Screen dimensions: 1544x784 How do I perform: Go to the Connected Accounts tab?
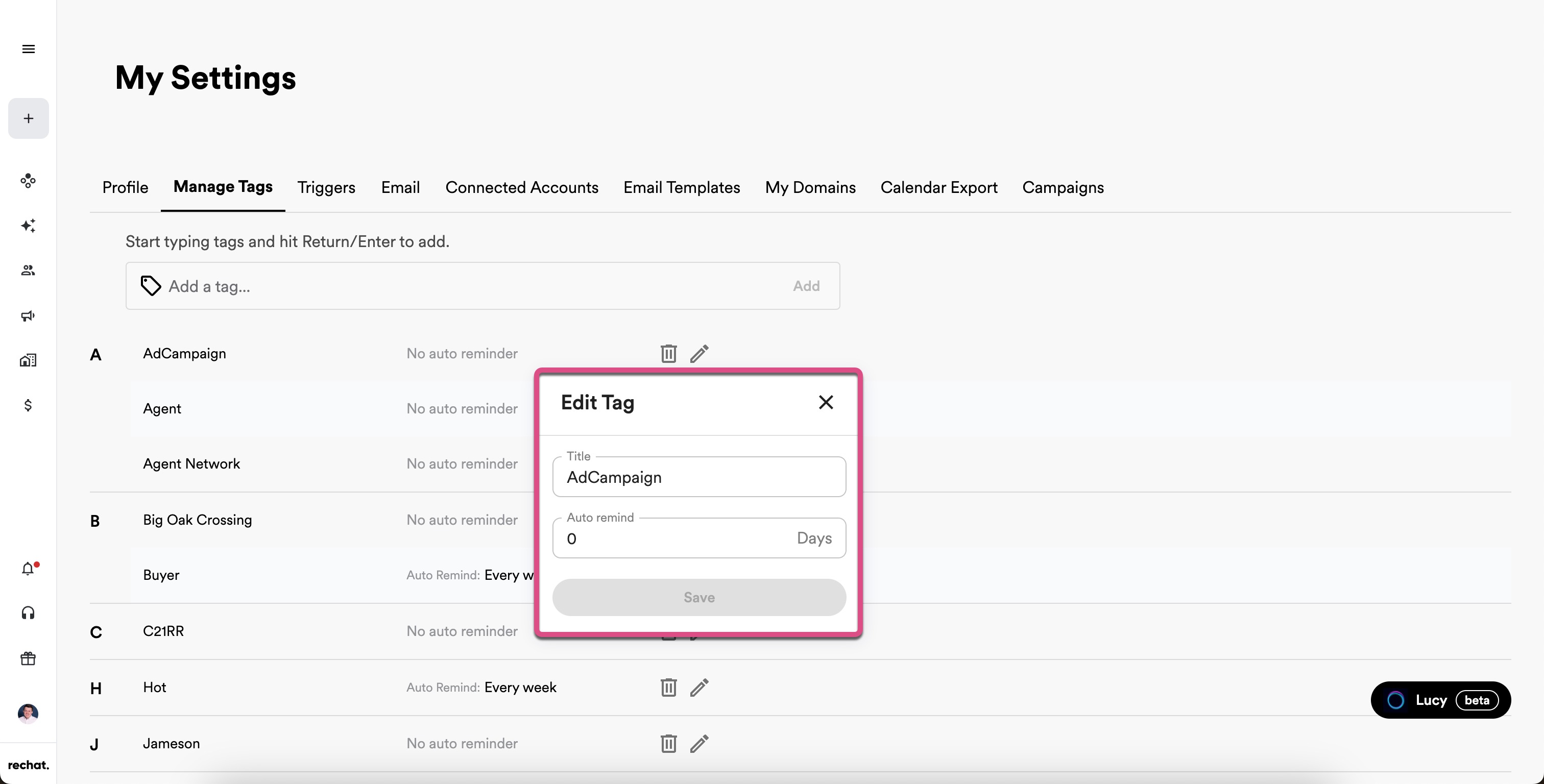(x=521, y=188)
